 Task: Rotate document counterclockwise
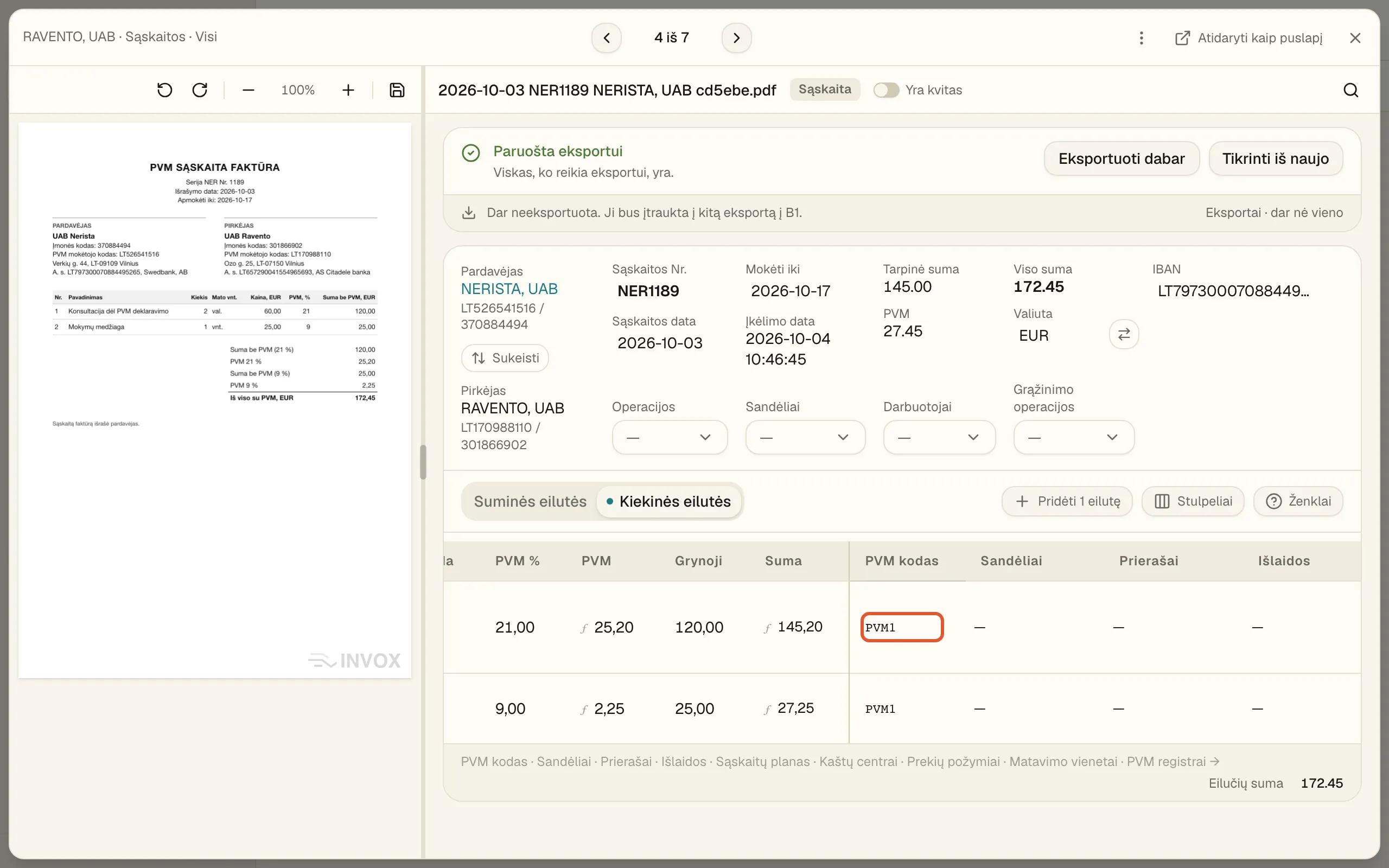pyautogui.click(x=165, y=90)
